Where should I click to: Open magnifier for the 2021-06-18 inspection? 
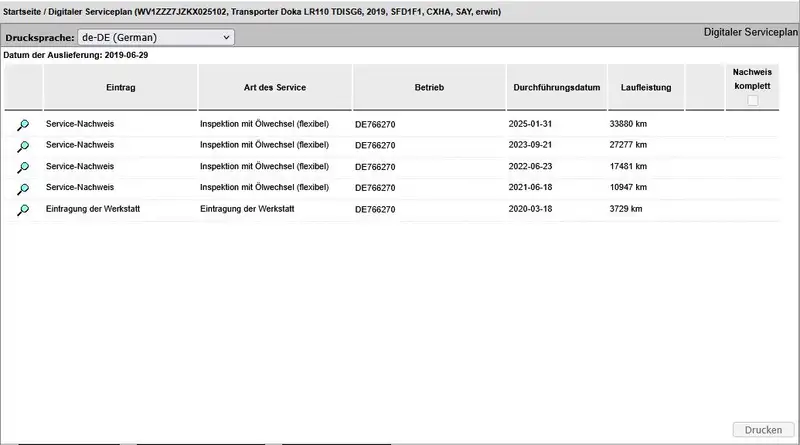23,188
